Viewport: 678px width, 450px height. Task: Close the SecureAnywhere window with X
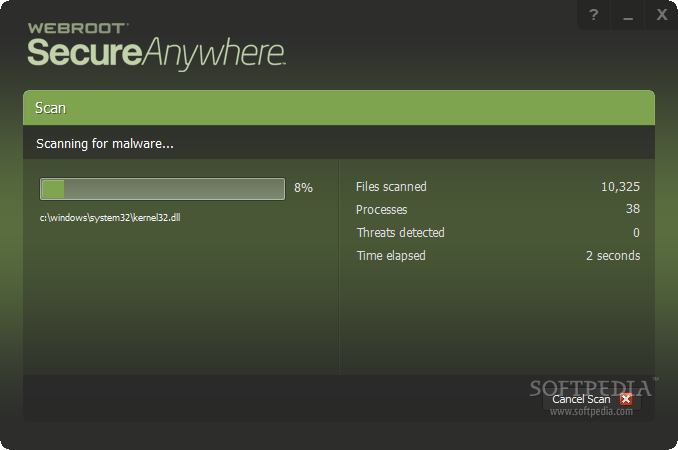pyautogui.click(x=662, y=15)
